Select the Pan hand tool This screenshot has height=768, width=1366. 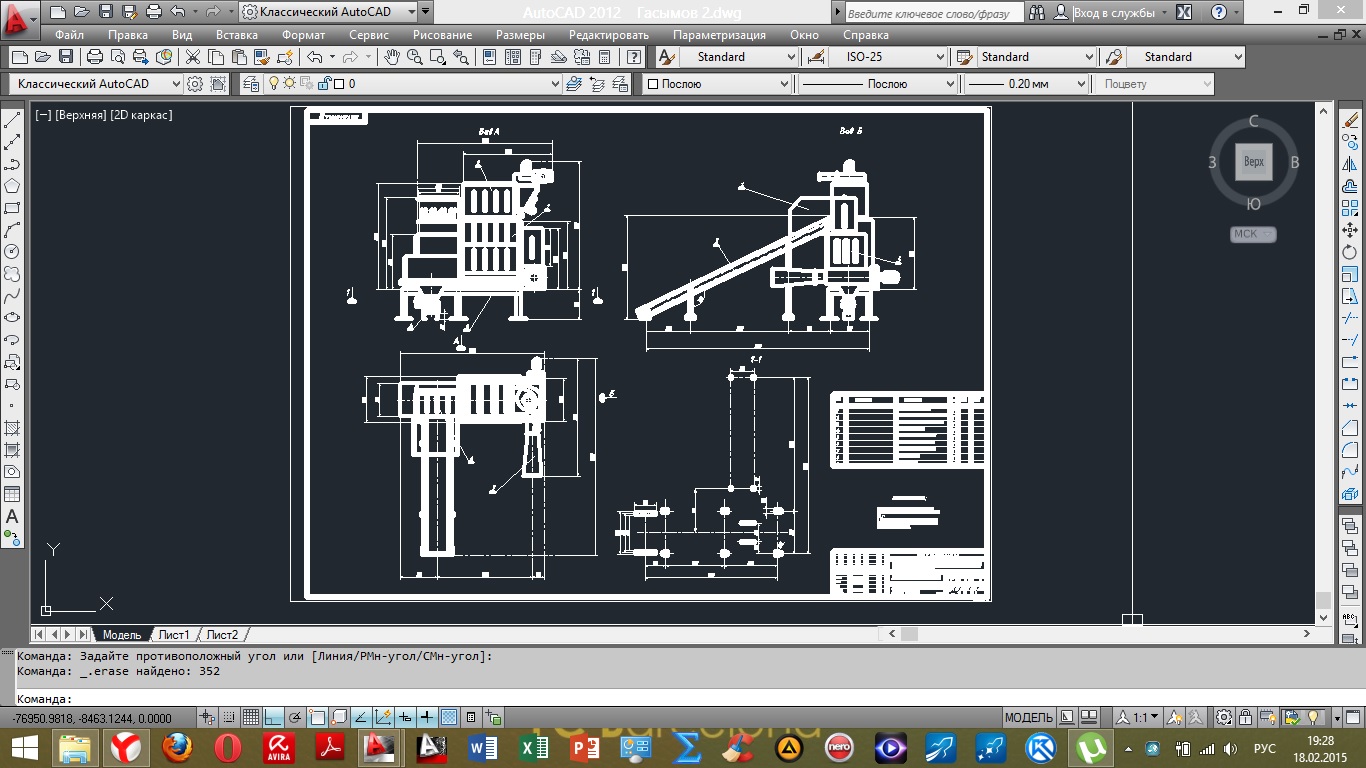392,57
